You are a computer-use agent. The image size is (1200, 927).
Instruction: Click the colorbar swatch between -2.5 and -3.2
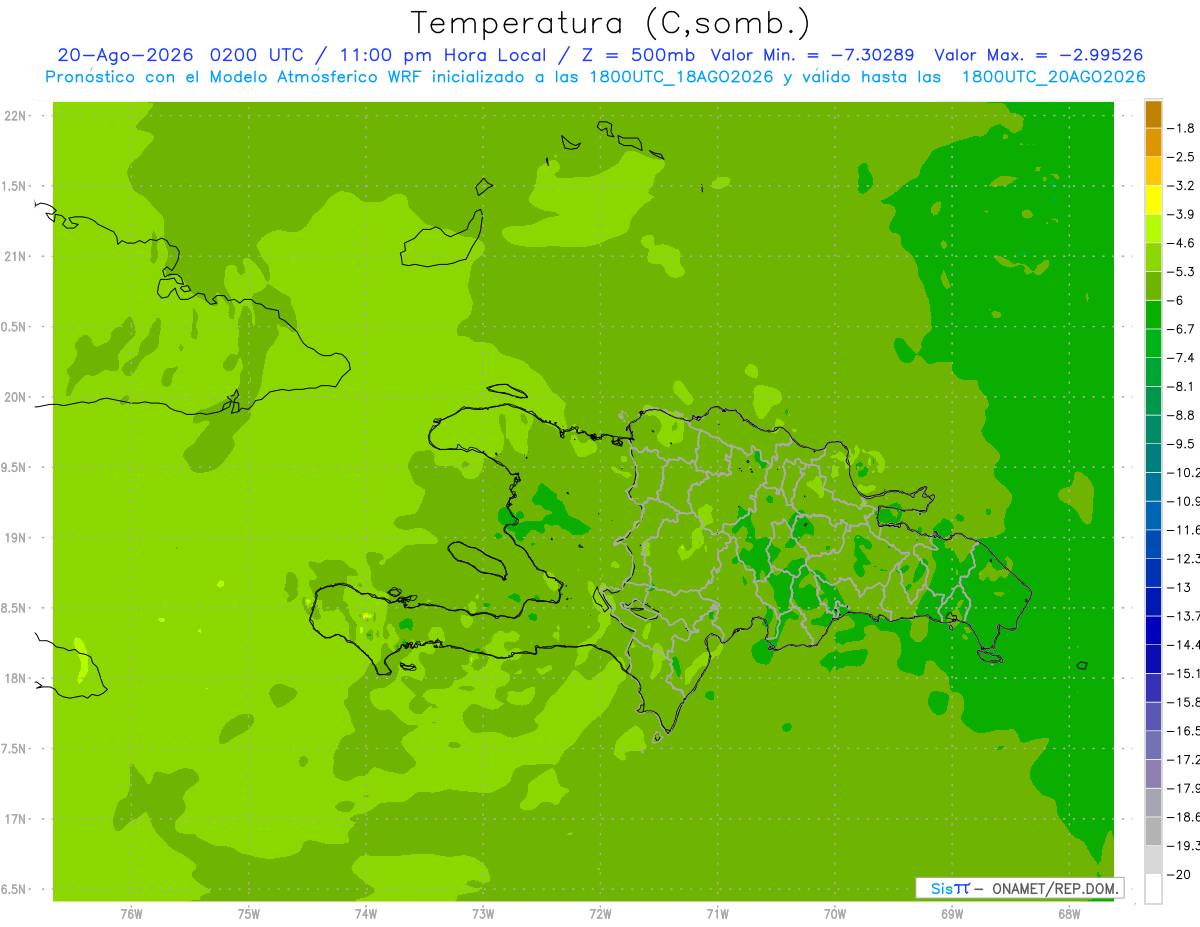(x=1153, y=171)
